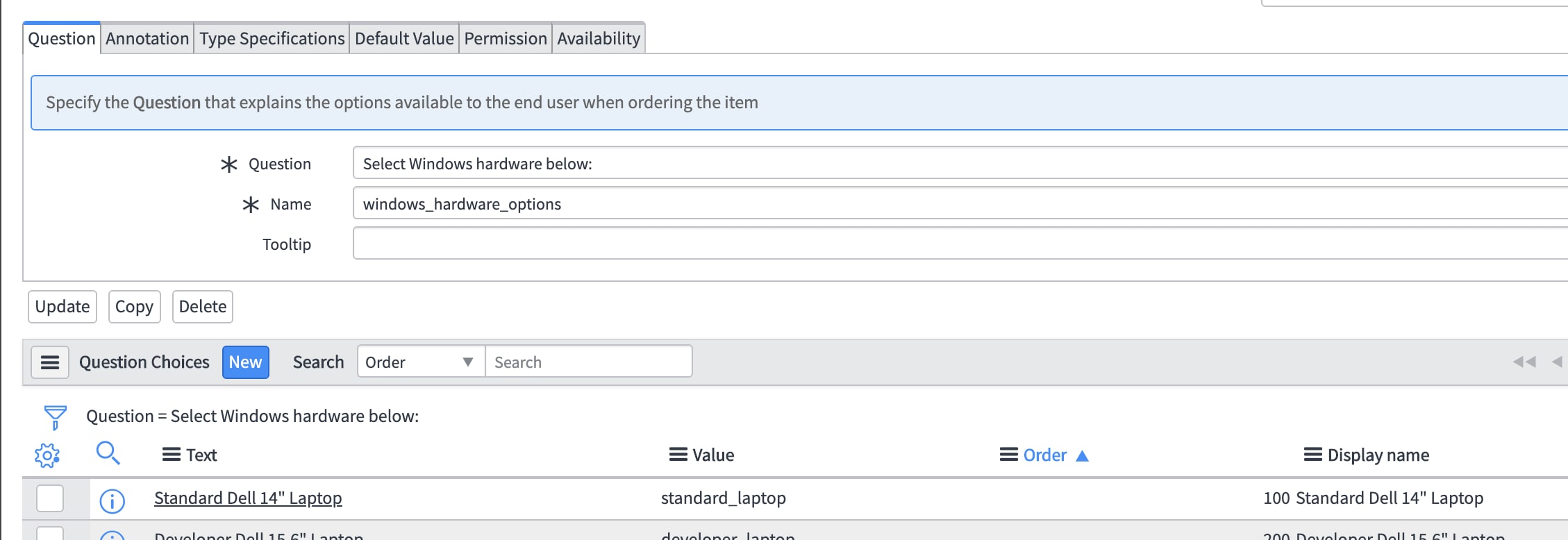Viewport: 1568px width, 540px height.
Task: Open the Text column options menu icon
Action: click(171, 455)
